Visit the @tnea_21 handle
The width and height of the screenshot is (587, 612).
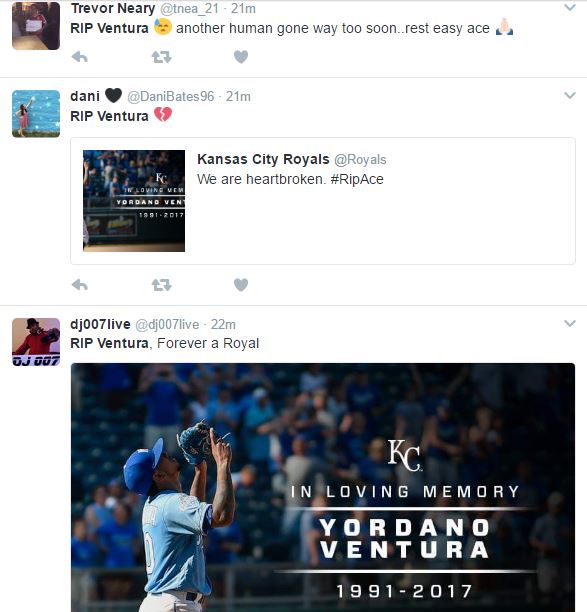[x=190, y=8]
